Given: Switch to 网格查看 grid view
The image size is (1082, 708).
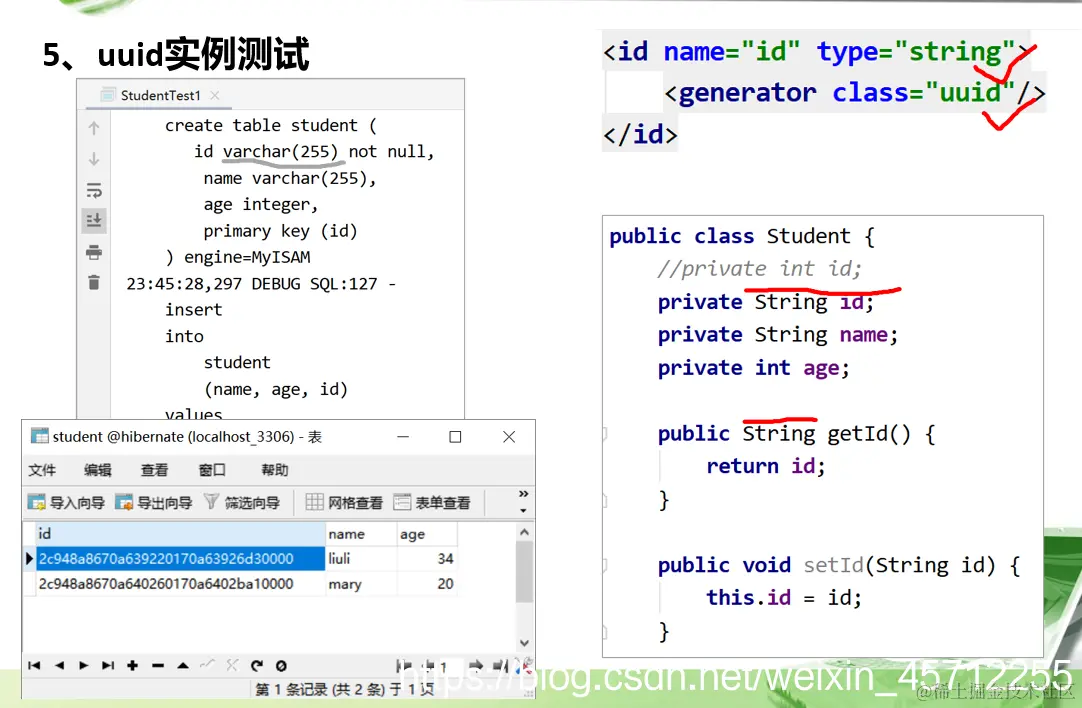Looking at the screenshot, I should [x=344, y=502].
